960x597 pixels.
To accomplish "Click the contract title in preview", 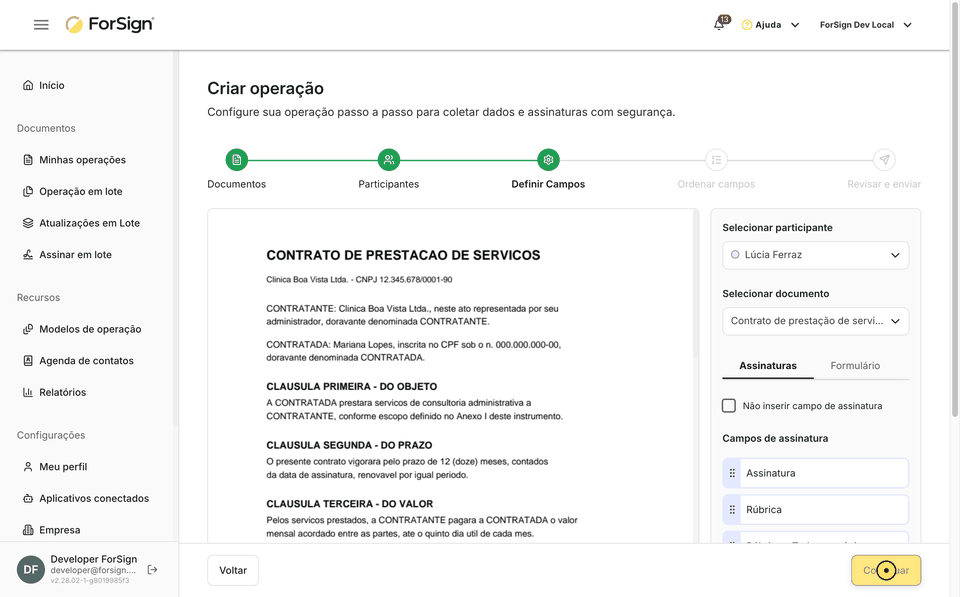I will [x=403, y=255].
